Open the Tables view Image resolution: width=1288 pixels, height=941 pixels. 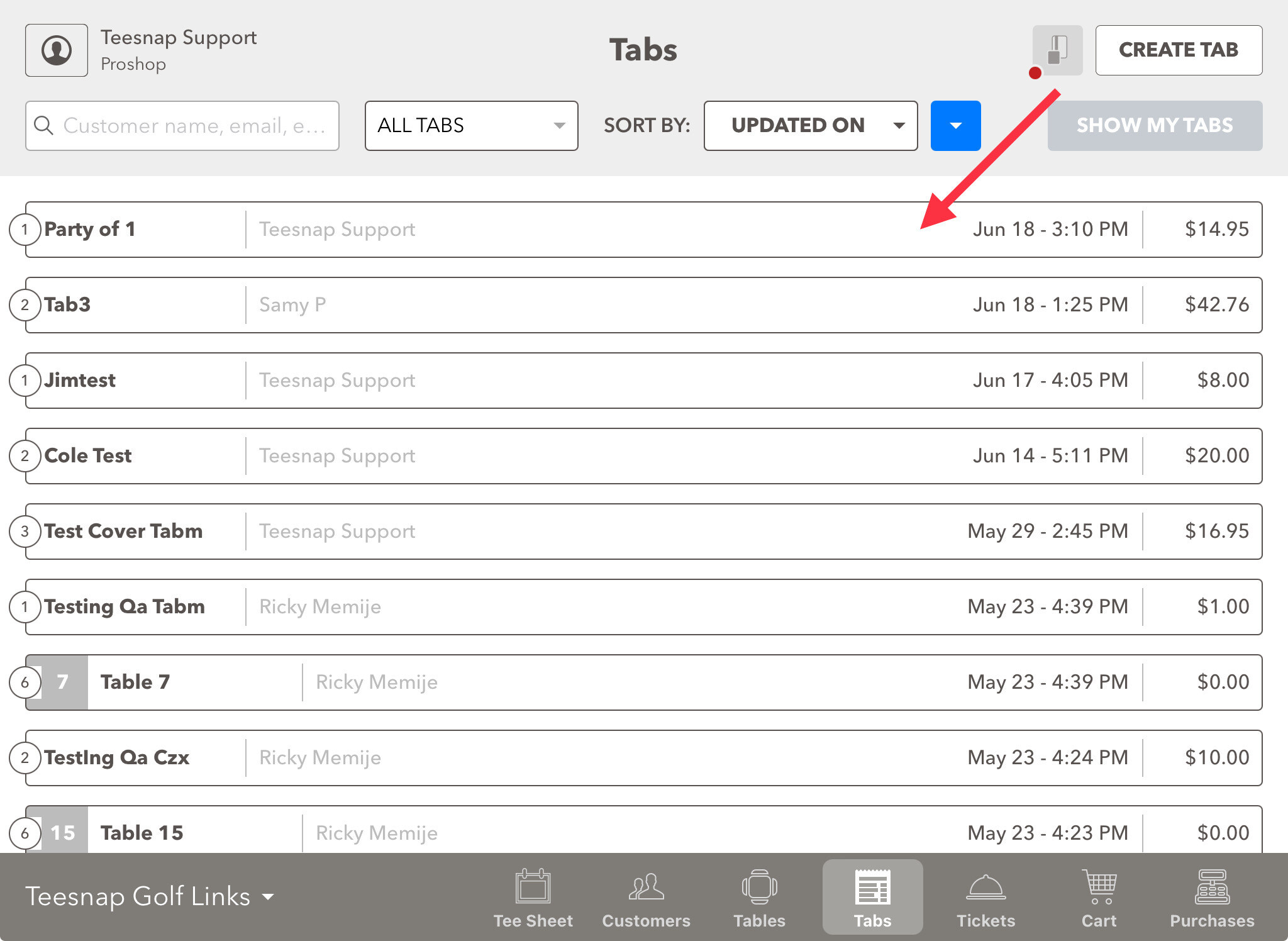click(x=759, y=898)
